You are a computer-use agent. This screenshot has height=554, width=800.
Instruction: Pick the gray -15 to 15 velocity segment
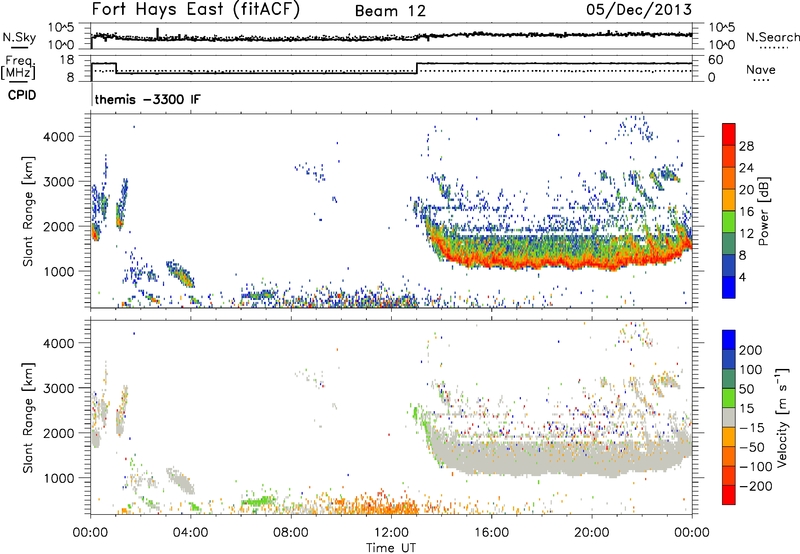click(729, 417)
